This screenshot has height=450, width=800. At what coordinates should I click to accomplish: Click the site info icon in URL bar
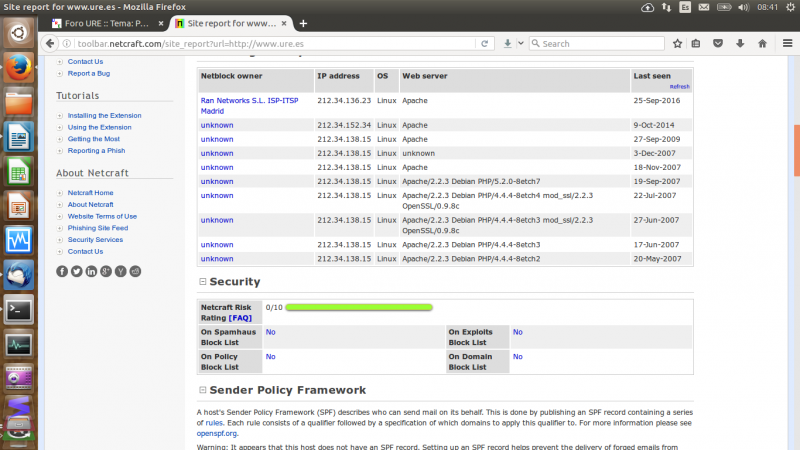(x=67, y=43)
